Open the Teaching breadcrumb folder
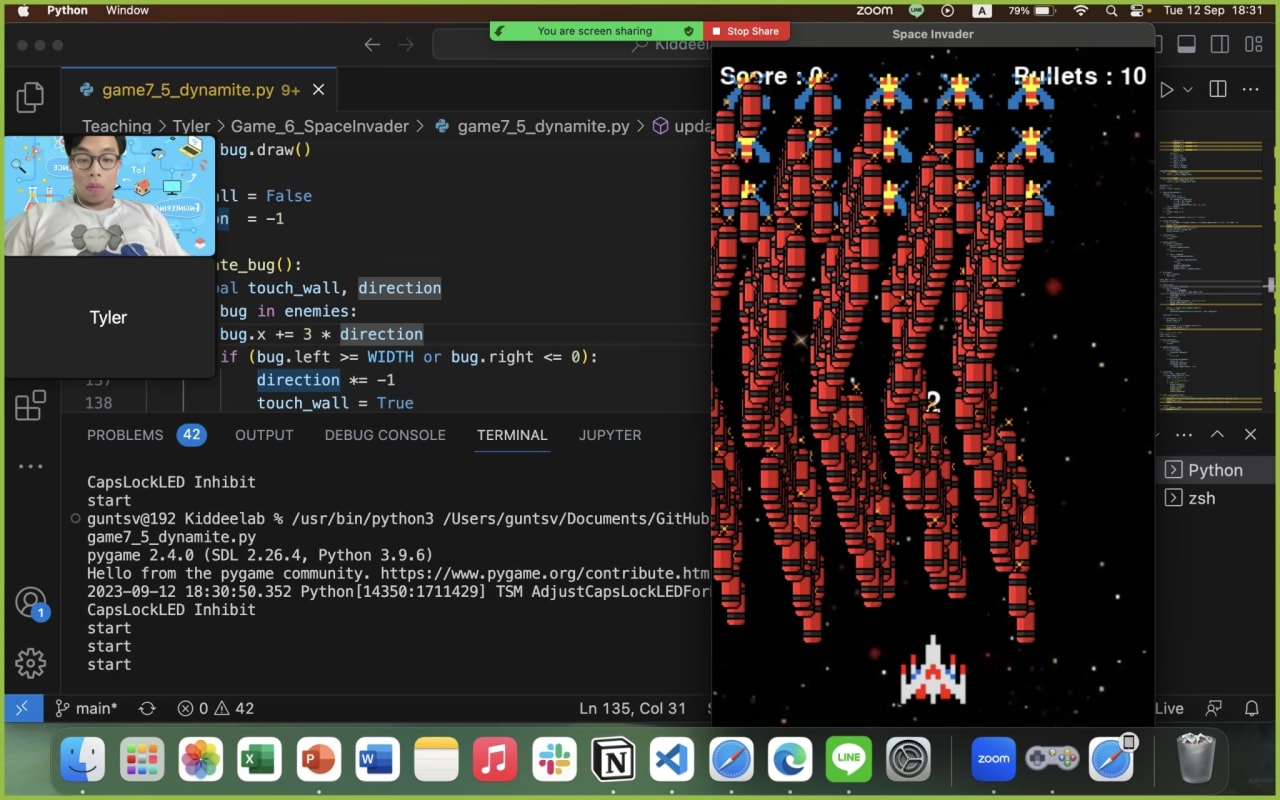The height and width of the screenshot is (800, 1280). [116, 126]
